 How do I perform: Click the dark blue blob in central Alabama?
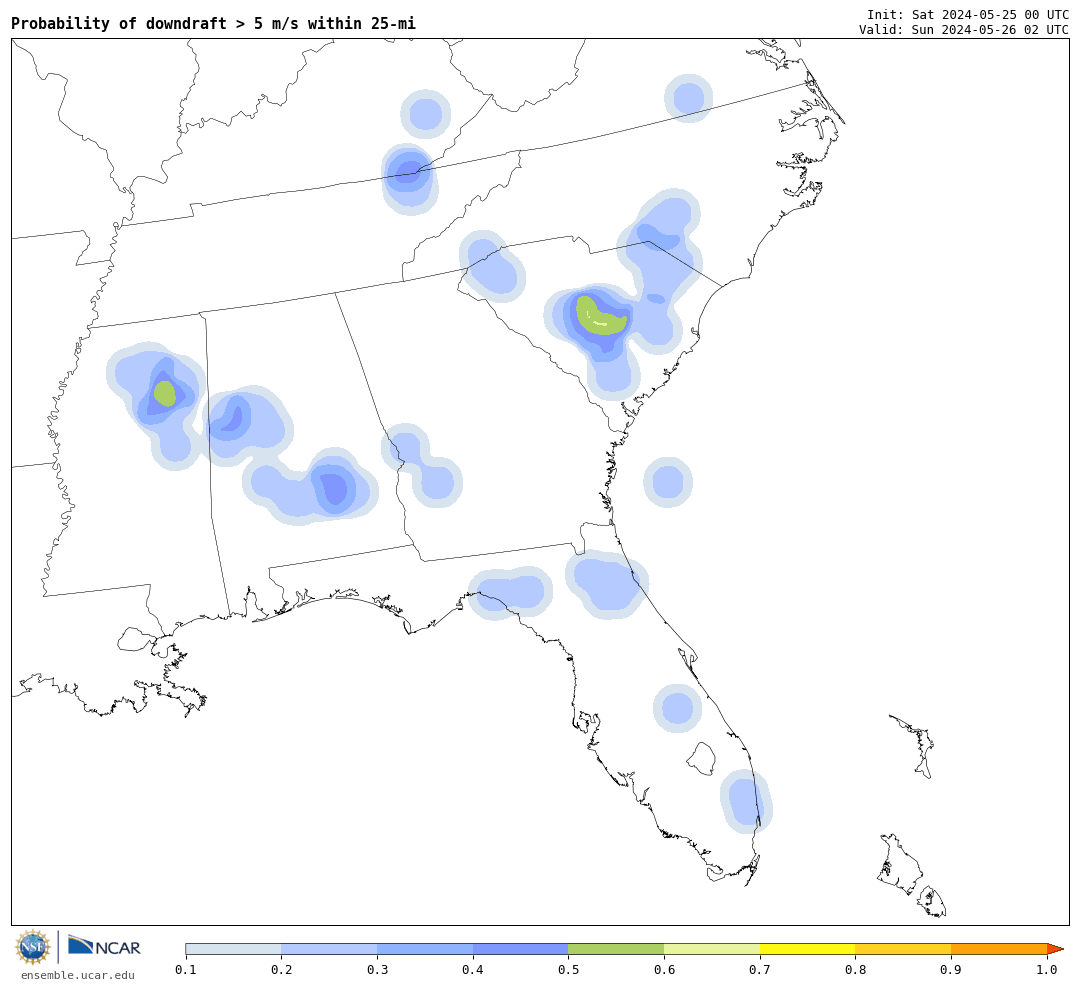point(334,487)
